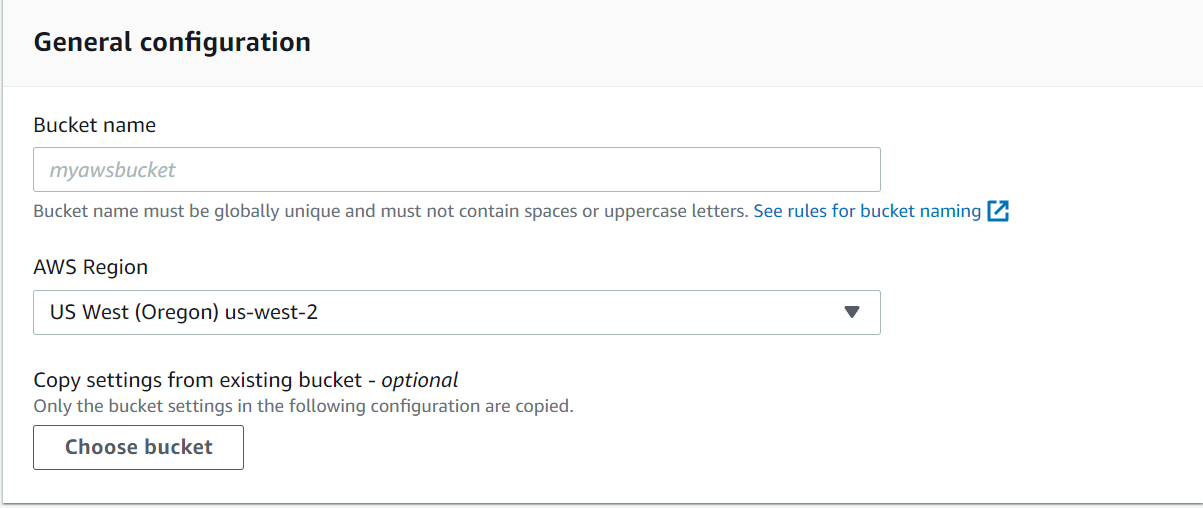Click the empty right end of Bucket name field

(x=820, y=170)
